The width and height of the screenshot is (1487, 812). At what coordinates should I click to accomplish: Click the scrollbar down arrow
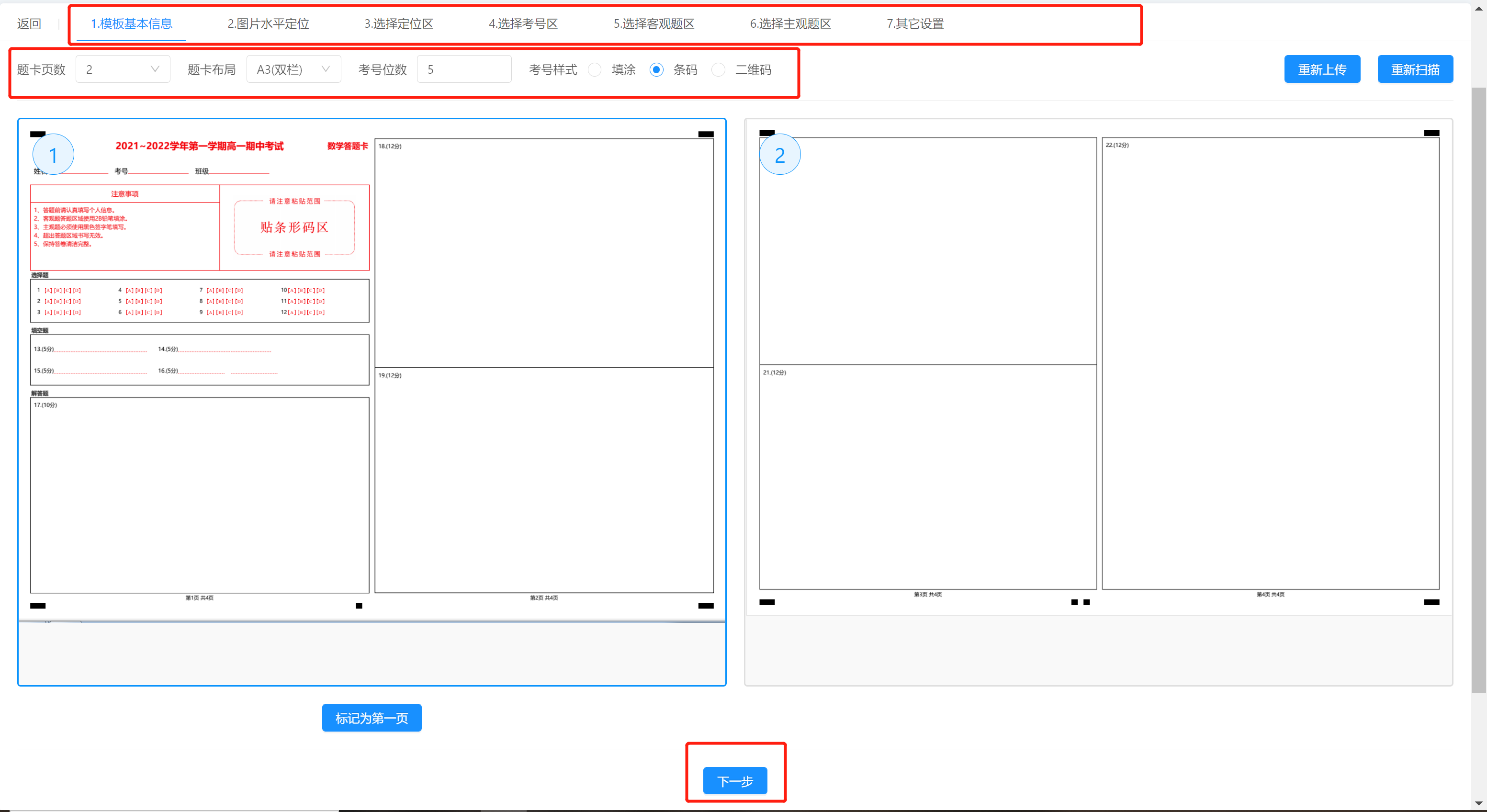tap(1478, 803)
